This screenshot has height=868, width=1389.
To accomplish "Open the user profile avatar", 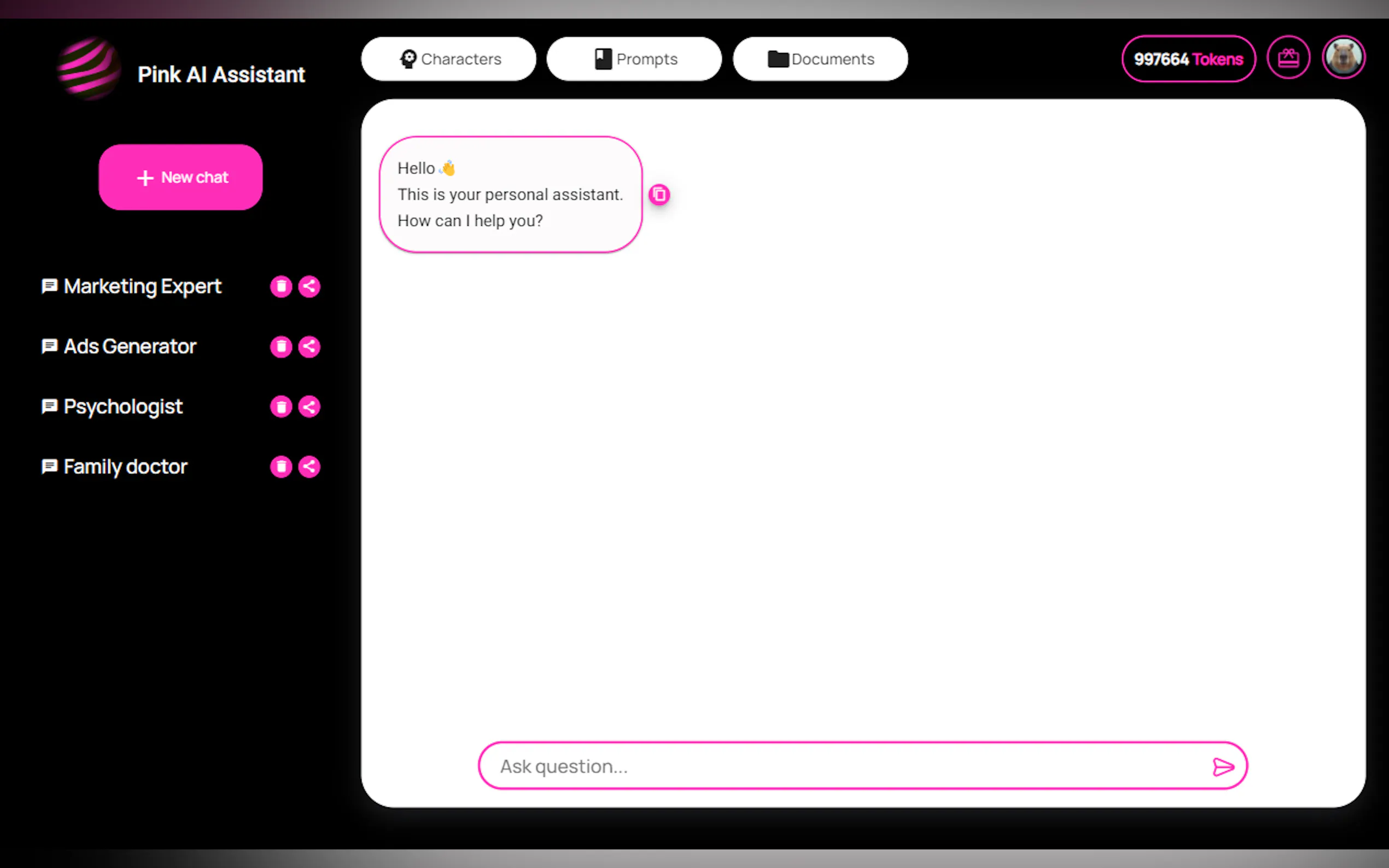I will point(1343,58).
